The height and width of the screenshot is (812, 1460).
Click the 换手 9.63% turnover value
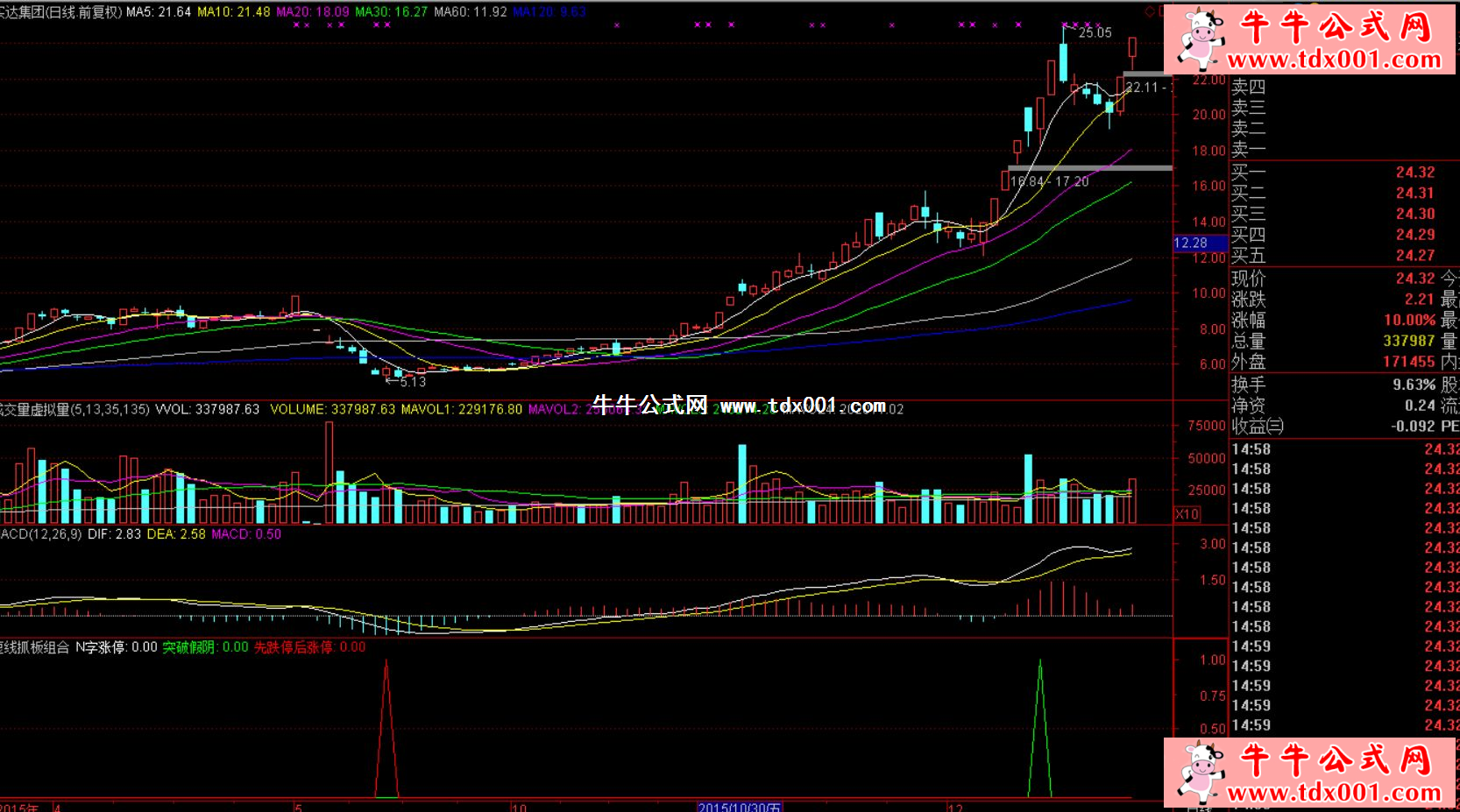tap(1414, 385)
